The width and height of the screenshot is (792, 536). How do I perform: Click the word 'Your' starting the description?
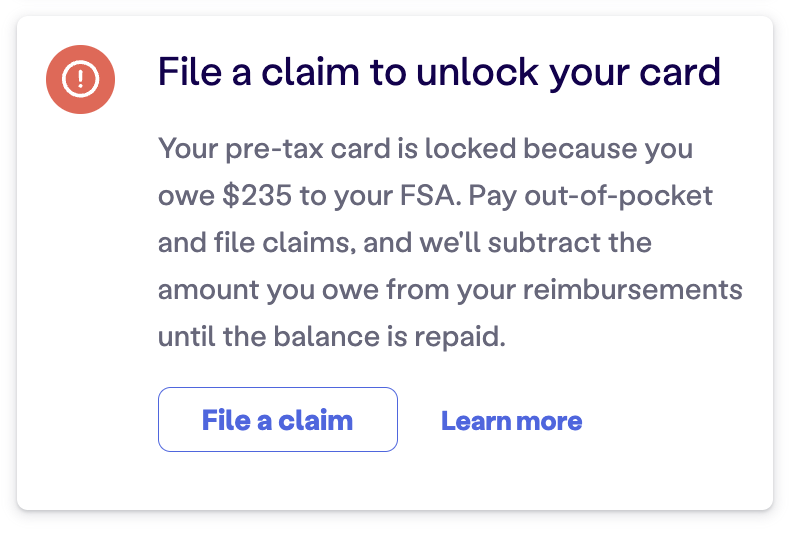click(186, 150)
